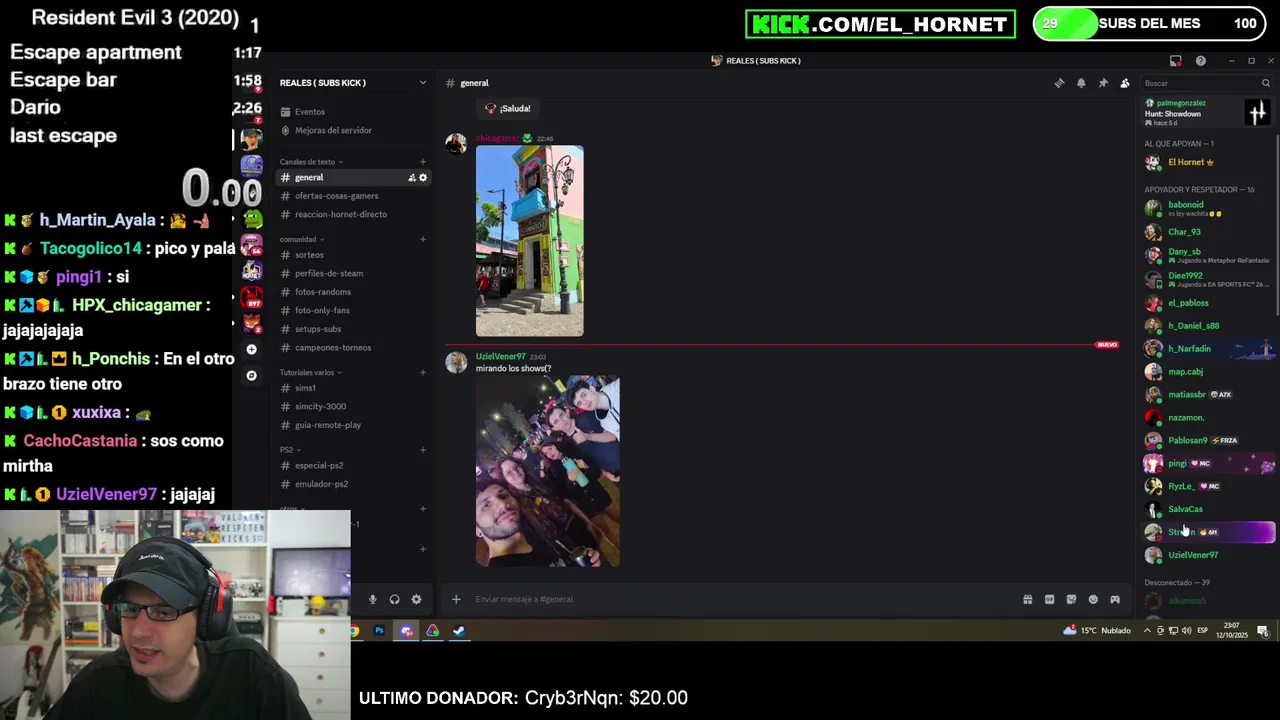This screenshot has width=1280, height=720.
Task: Open babonoid member profile
Action: 1208,208
